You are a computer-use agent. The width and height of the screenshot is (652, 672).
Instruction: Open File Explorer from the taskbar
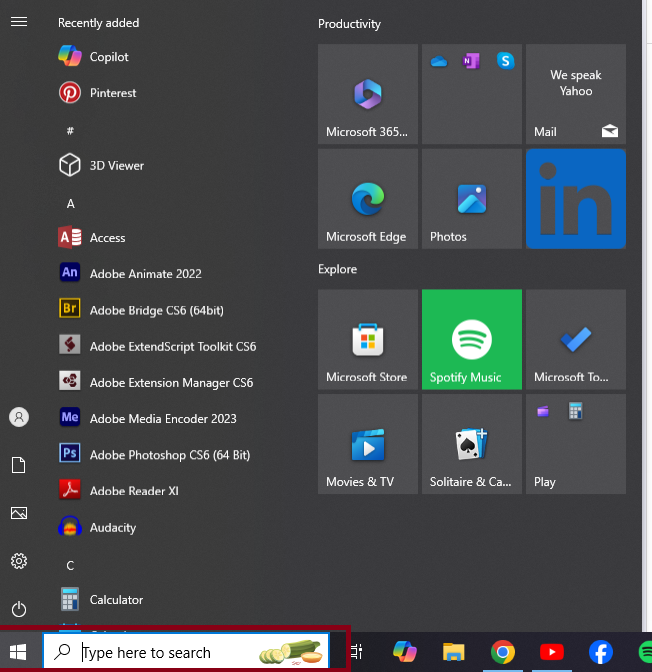tap(454, 652)
